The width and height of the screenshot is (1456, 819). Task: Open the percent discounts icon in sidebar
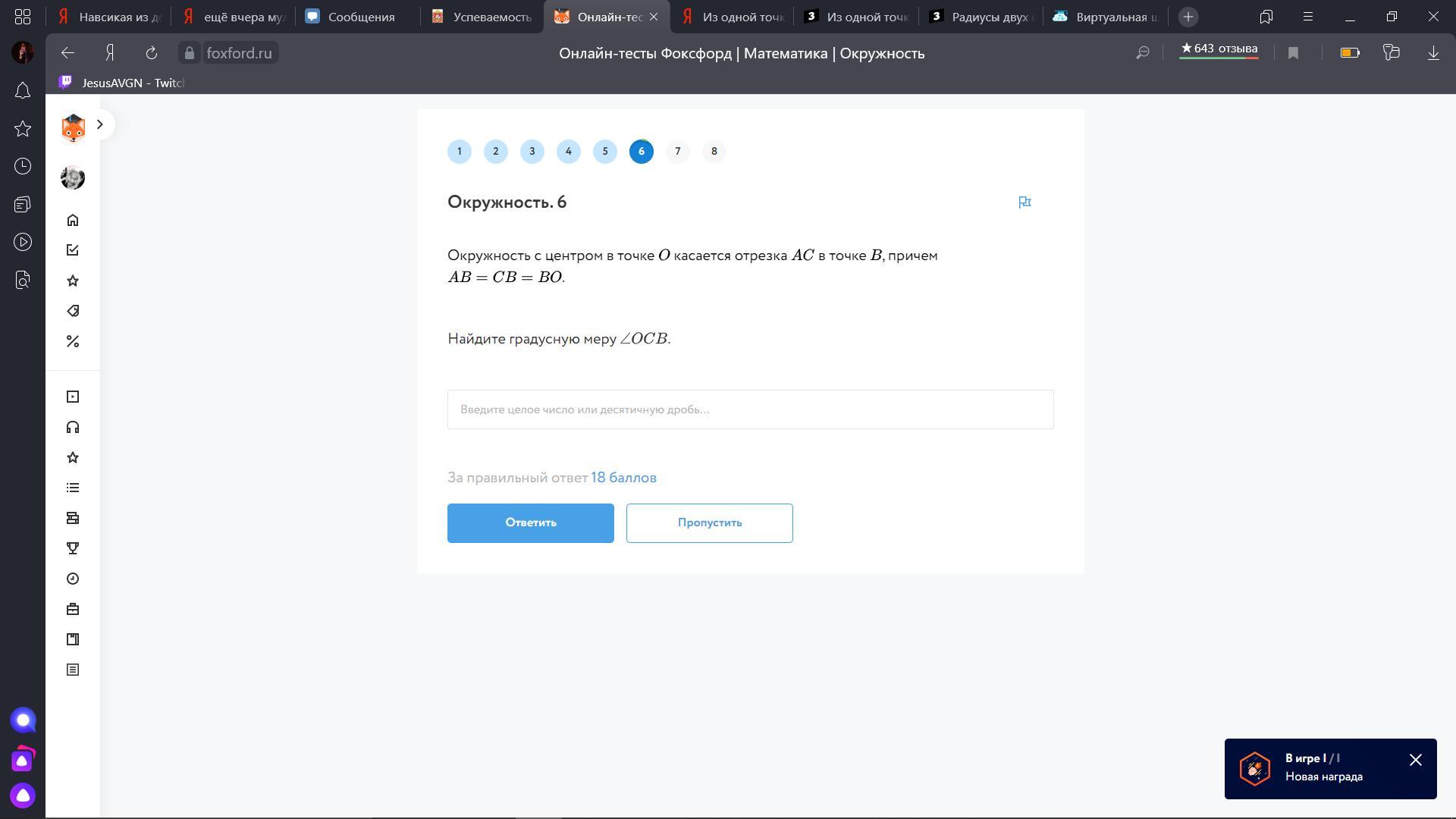[73, 341]
